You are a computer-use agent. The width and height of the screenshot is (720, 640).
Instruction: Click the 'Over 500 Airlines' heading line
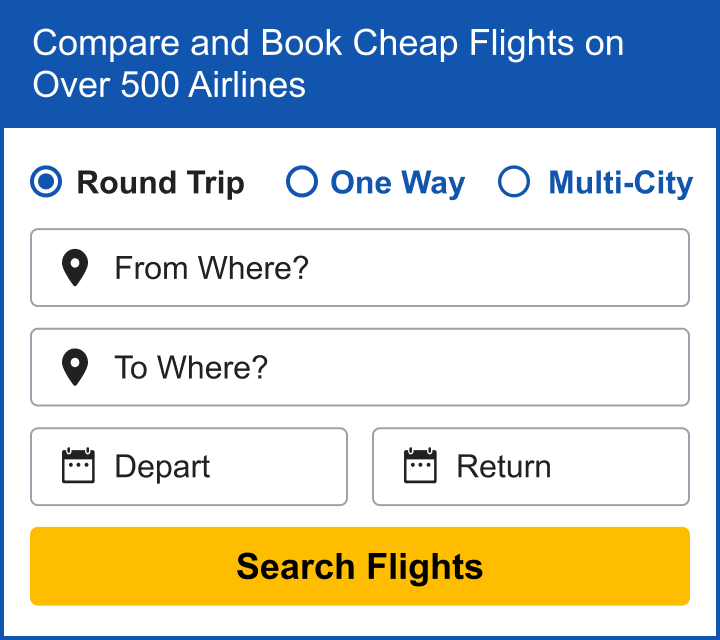[169, 85]
